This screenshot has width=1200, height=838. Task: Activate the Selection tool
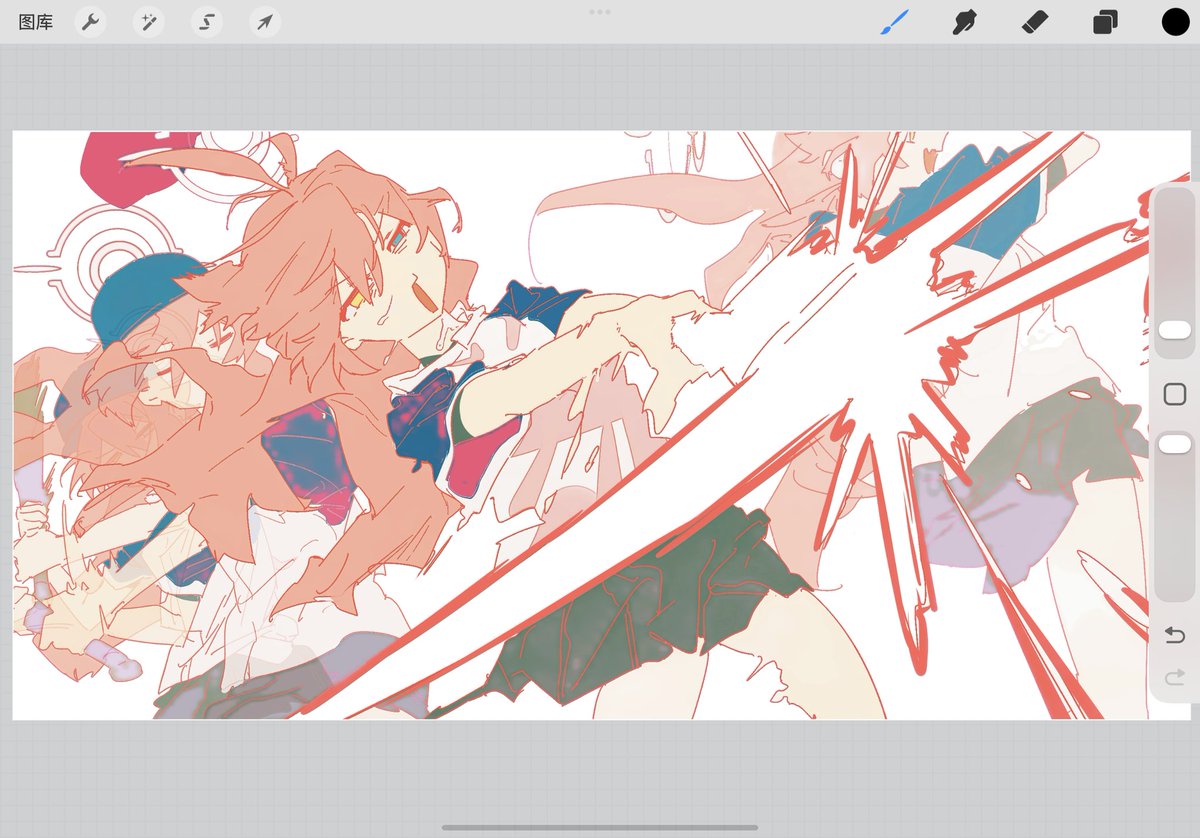point(207,22)
